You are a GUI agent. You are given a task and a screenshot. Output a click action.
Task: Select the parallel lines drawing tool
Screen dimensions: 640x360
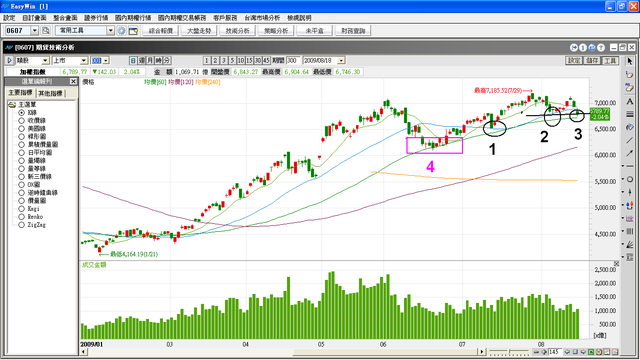629,114
